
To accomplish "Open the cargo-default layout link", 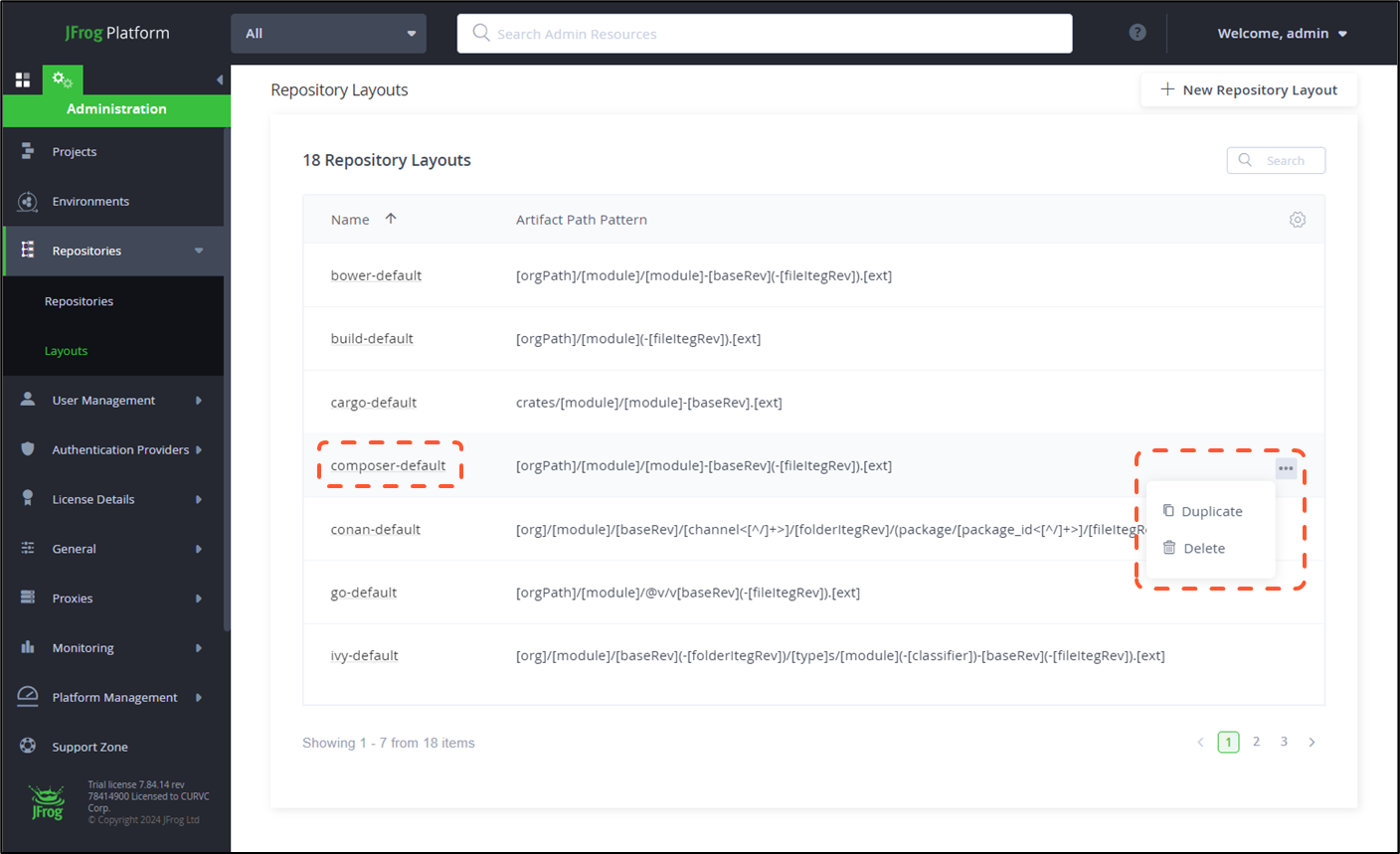I will coord(374,403).
